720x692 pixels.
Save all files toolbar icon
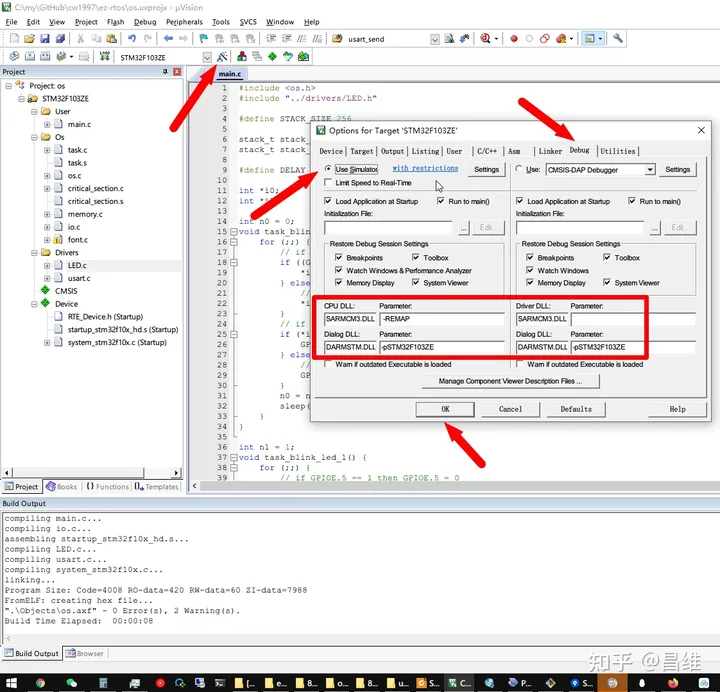tap(60, 39)
